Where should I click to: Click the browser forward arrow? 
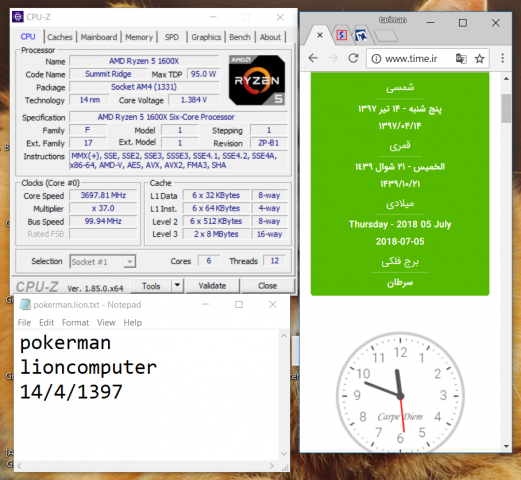pos(333,58)
